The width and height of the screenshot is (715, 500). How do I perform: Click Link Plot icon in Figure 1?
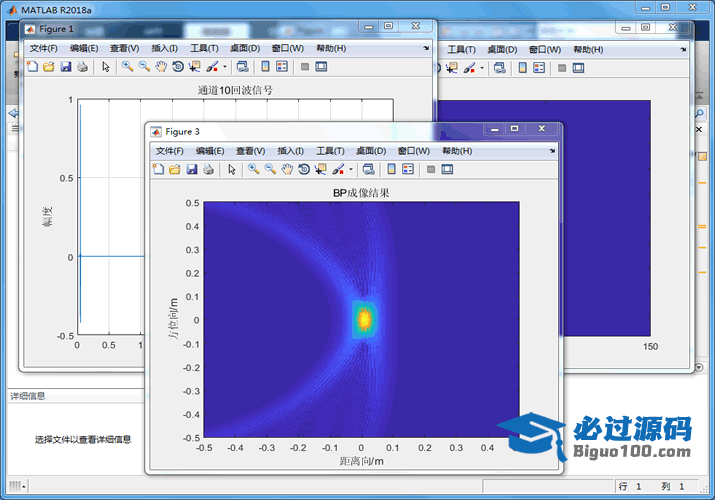point(243,67)
